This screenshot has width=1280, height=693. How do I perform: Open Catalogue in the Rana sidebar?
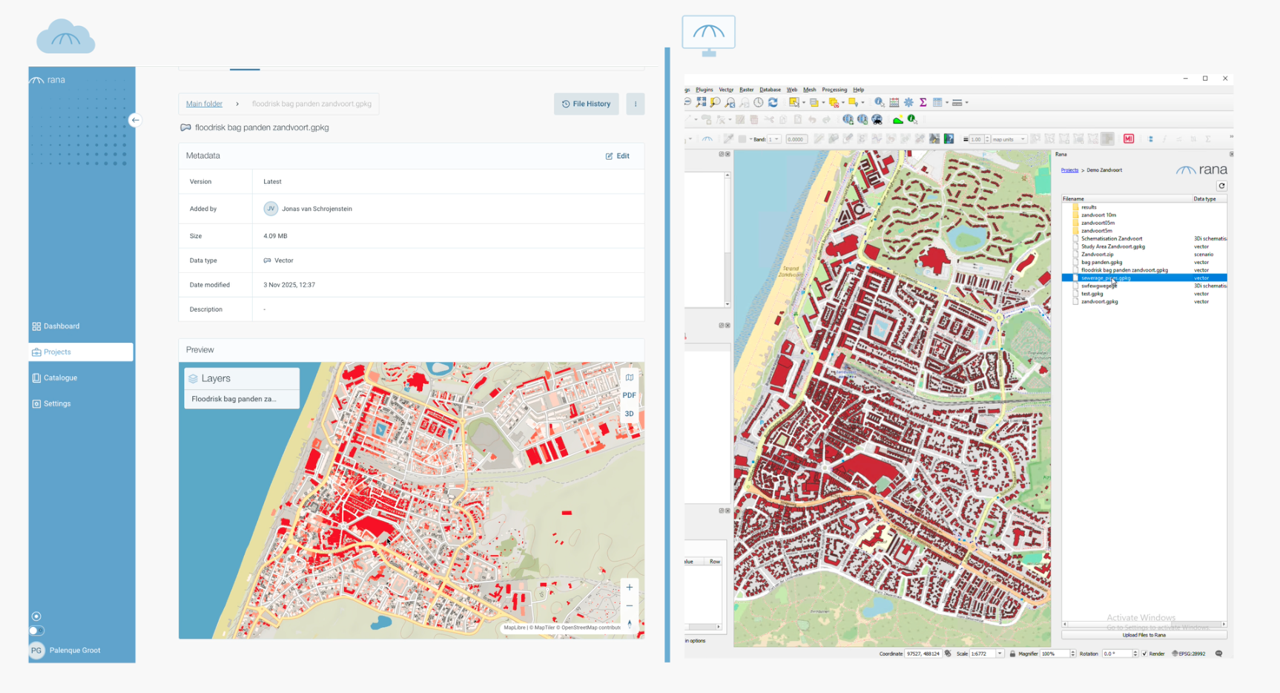pos(60,378)
